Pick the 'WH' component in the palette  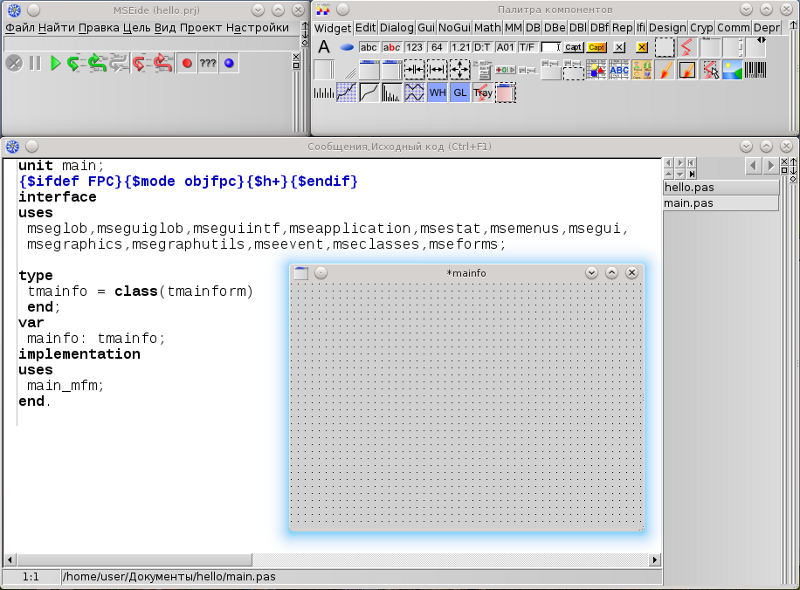[x=437, y=92]
